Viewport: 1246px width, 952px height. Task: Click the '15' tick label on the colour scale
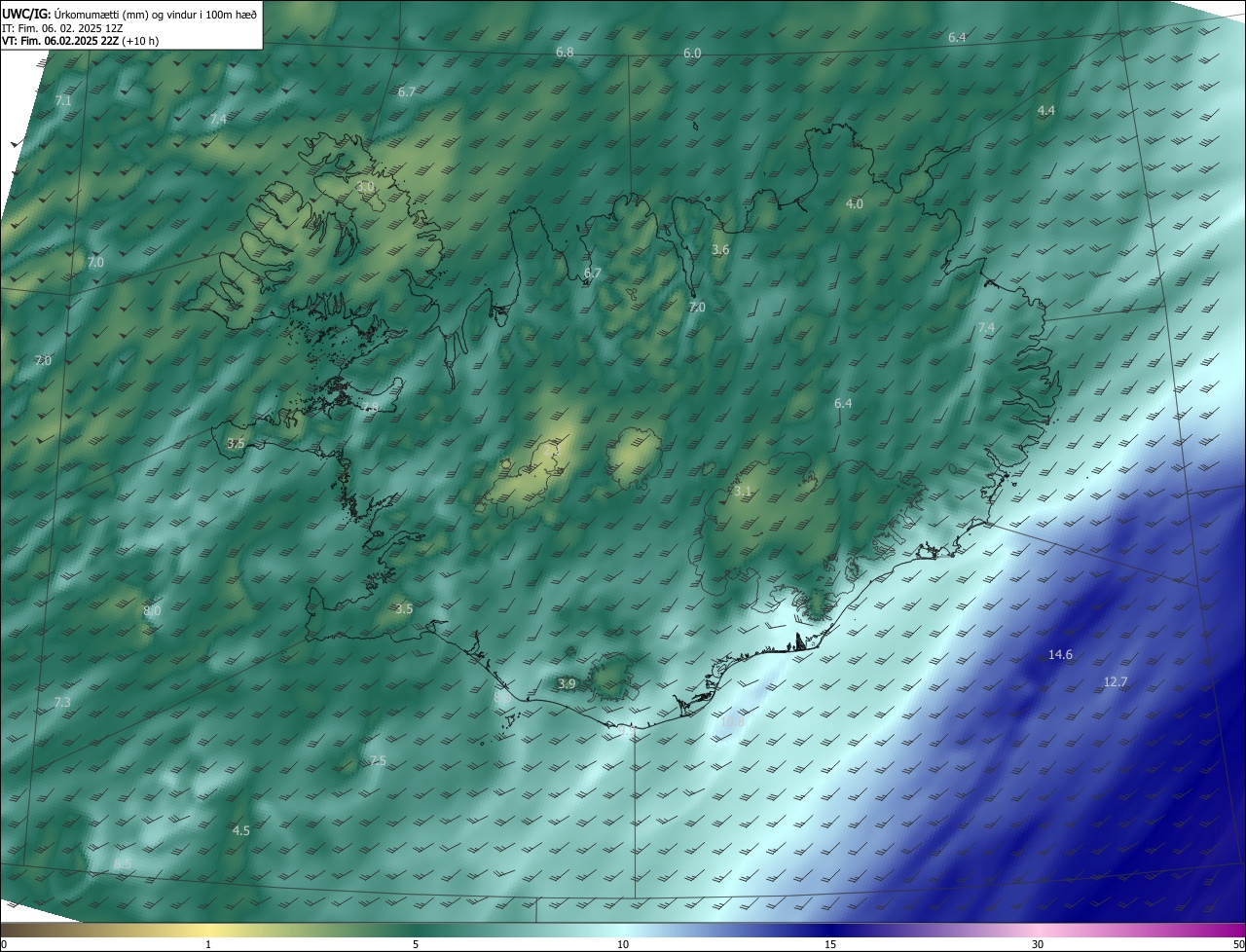(x=830, y=944)
